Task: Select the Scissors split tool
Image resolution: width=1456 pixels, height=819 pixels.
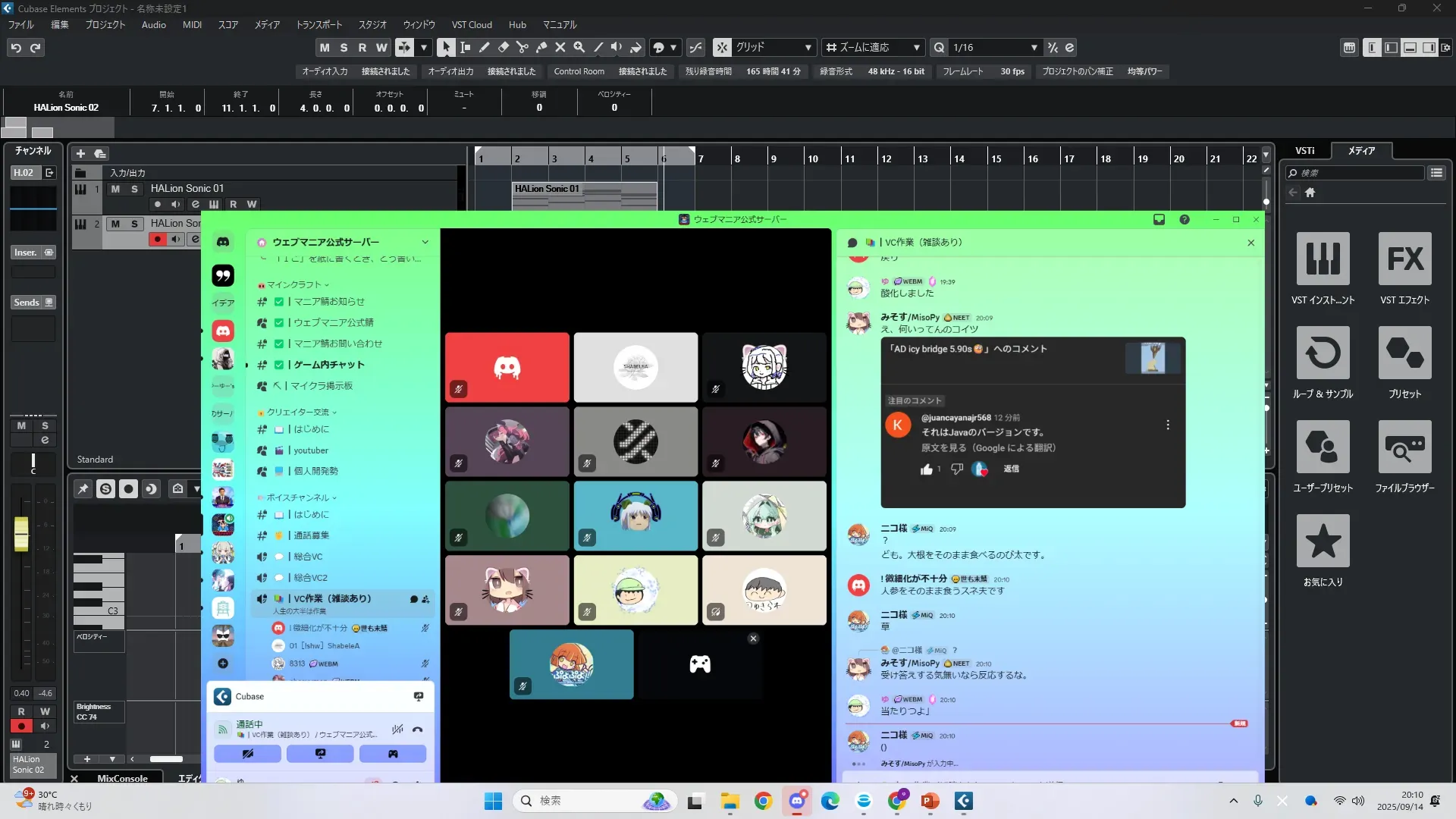Action: pyautogui.click(x=522, y=47)
